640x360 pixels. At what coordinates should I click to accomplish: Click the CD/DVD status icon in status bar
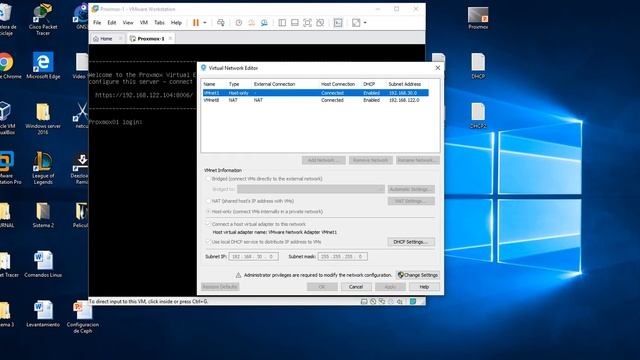(373, 302)
